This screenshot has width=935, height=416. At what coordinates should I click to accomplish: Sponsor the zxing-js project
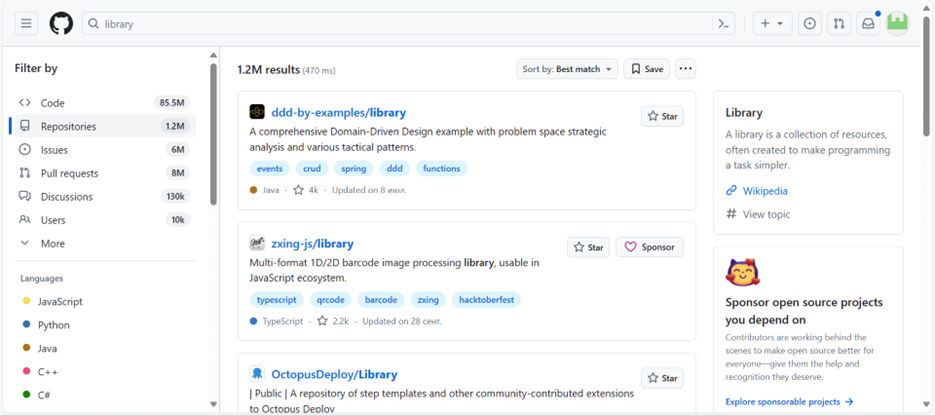[x=649, y=247]
